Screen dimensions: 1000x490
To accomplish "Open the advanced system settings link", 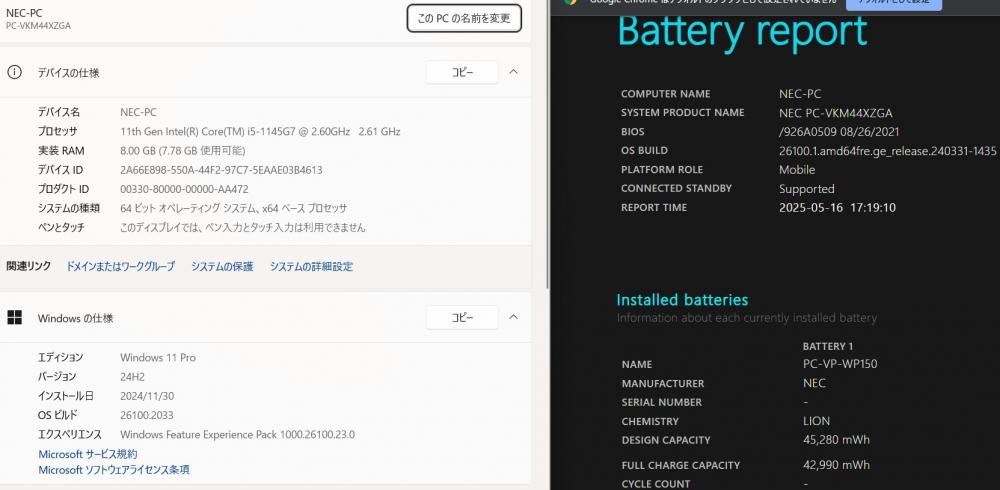I will point(311,267).
